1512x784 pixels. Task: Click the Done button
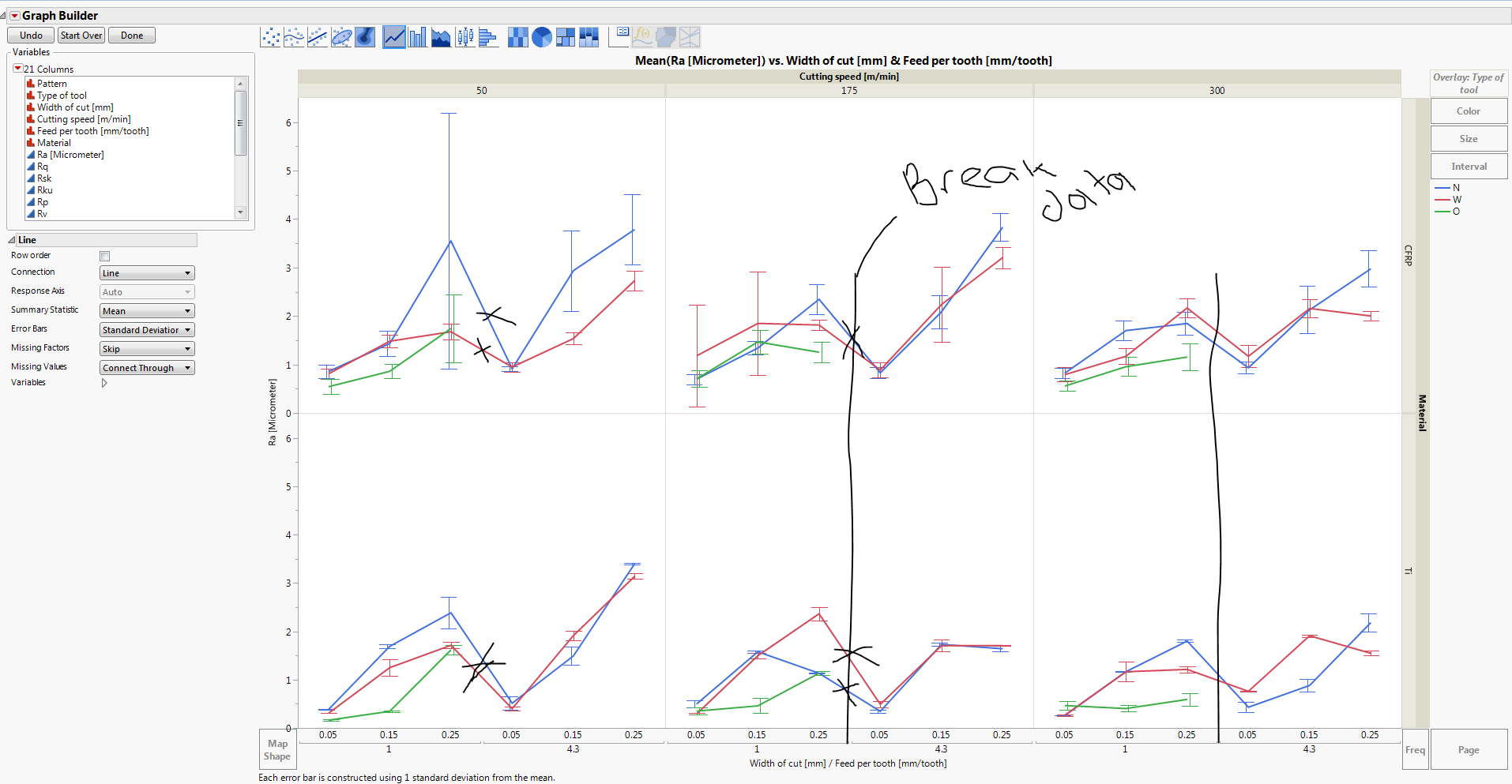[131, 35]
